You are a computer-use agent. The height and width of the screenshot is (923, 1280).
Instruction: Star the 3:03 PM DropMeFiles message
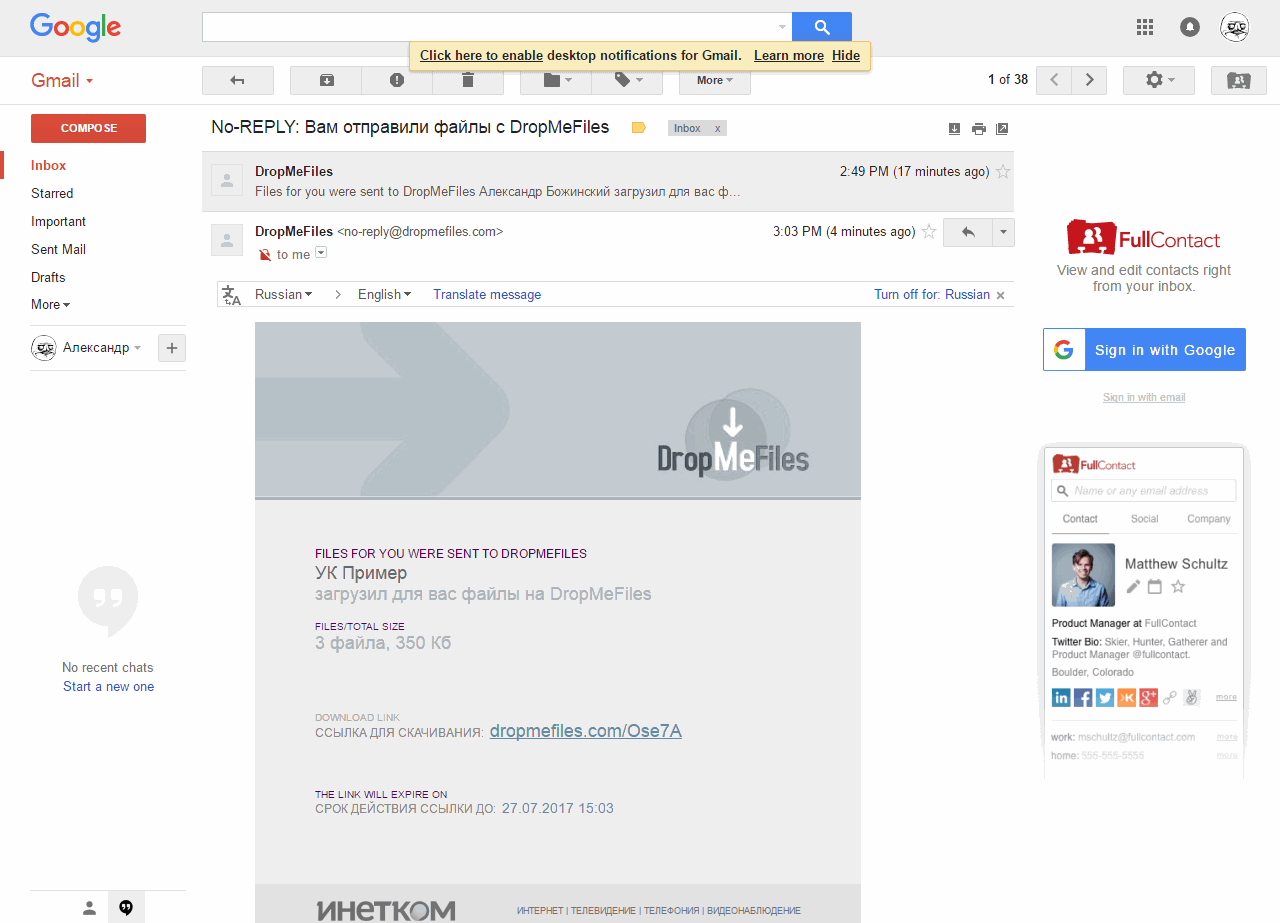tap(928, 232)
